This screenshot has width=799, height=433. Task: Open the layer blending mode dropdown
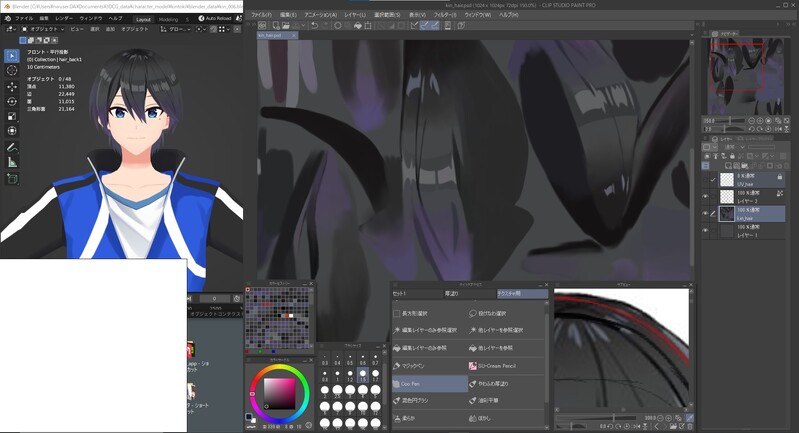735,147
